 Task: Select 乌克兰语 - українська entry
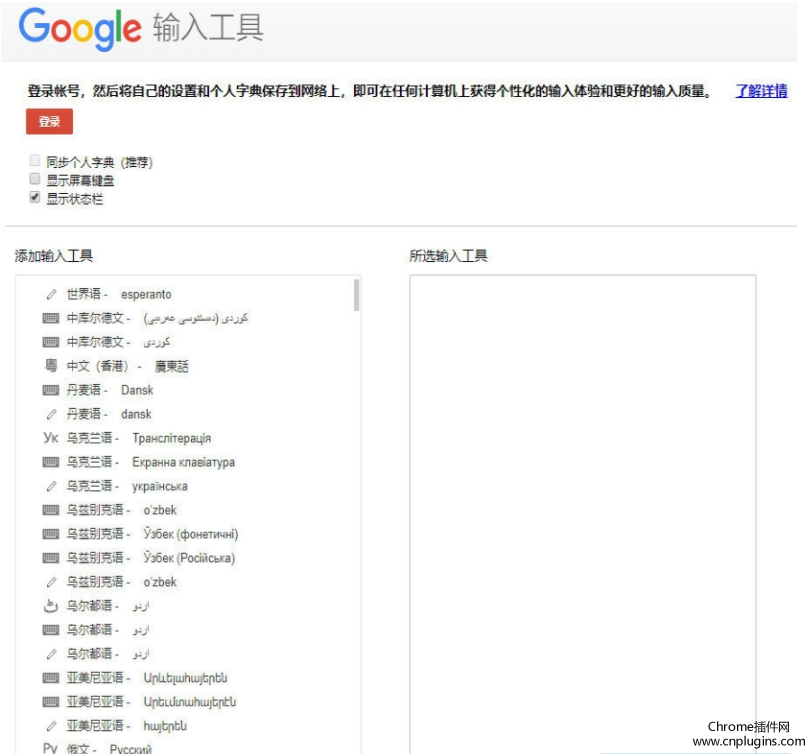tap(127, 486)
